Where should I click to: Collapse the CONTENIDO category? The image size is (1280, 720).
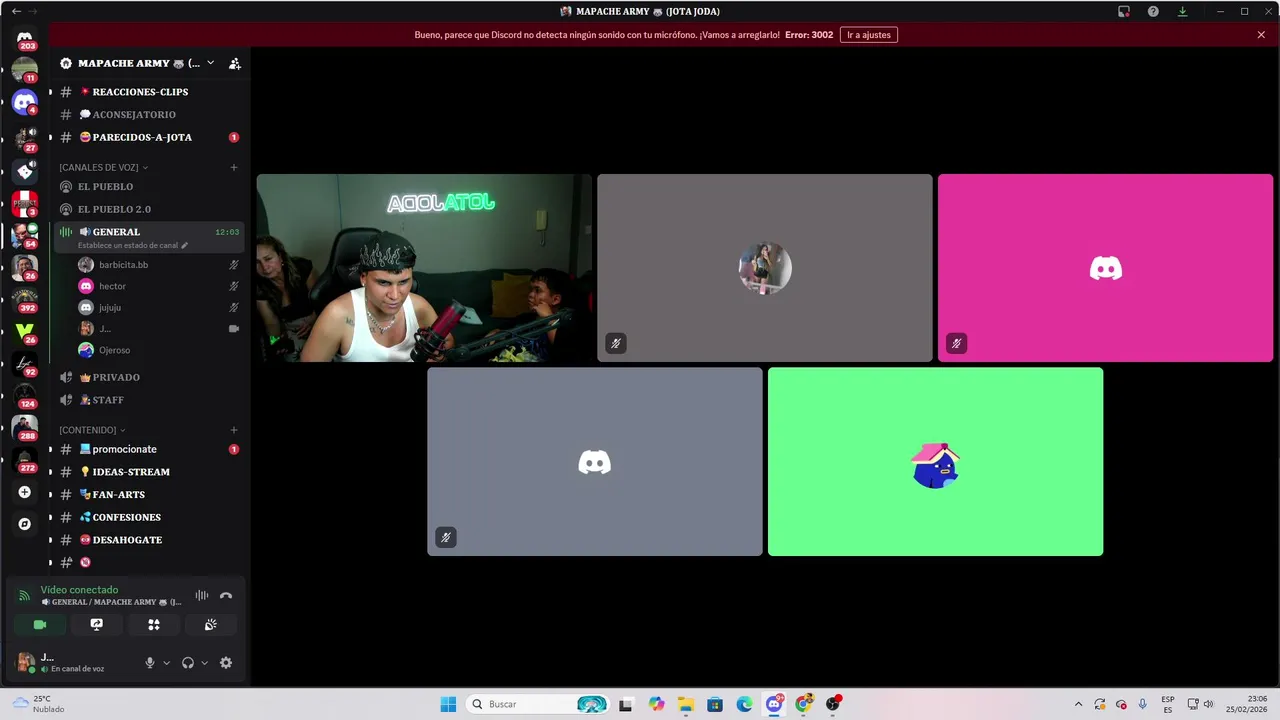tap(92, 430)
